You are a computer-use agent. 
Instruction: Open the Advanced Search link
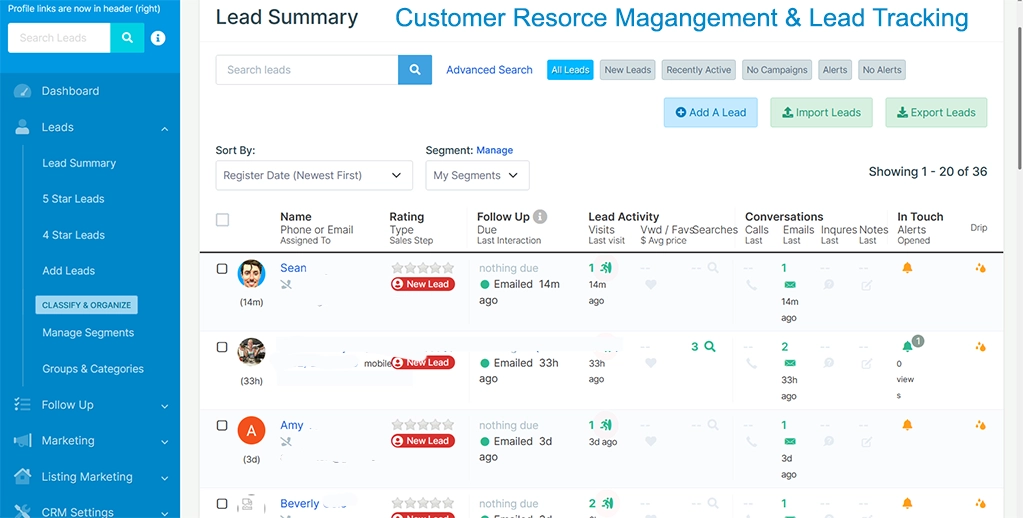click(x=489, y=70)
